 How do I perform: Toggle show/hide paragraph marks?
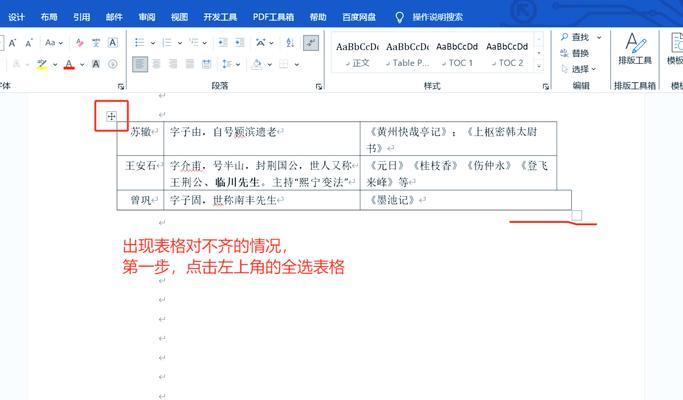(311, 43)
